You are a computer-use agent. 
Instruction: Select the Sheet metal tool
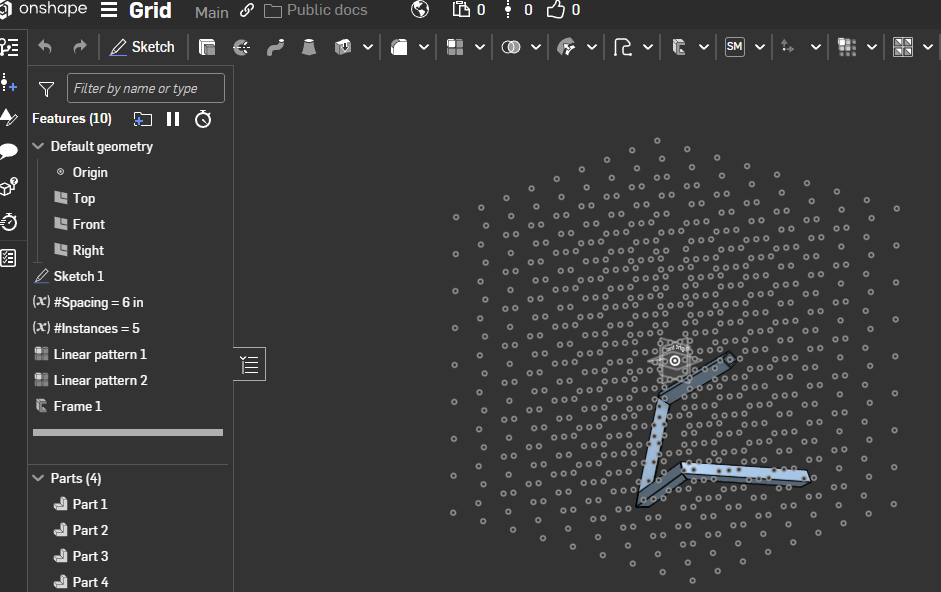pos(735,47)
